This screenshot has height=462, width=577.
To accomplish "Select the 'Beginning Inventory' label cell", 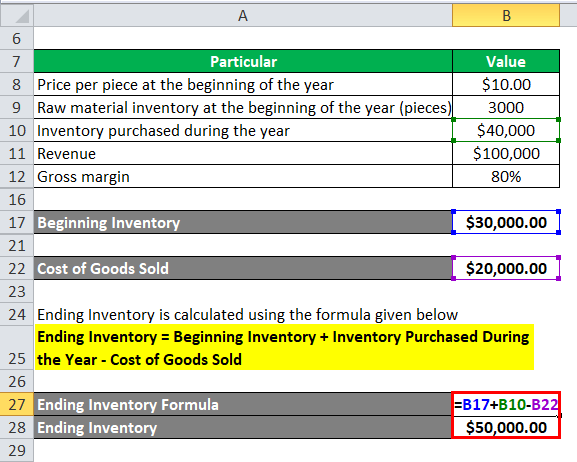I will (x=243, y=222).
